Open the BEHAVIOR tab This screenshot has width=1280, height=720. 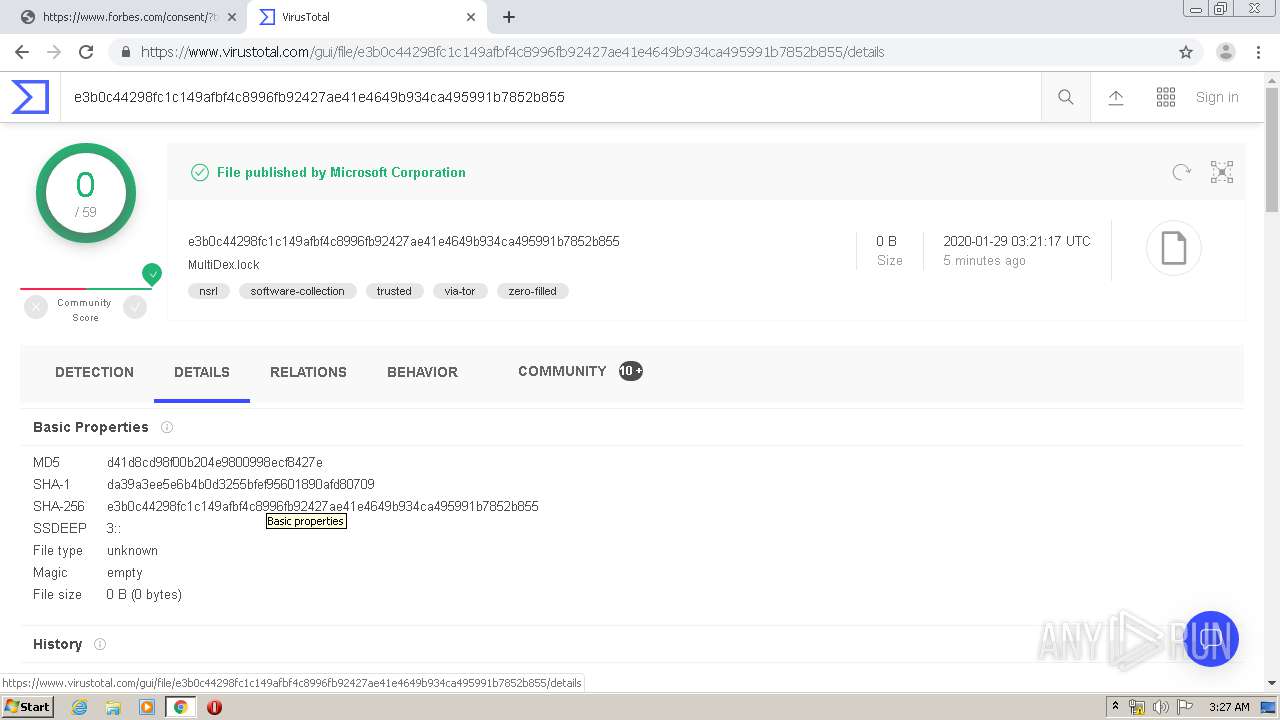click(422, 372)
